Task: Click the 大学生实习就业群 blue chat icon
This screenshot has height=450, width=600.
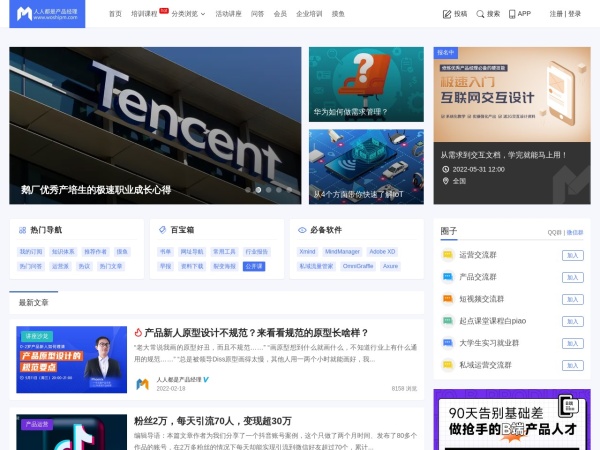Action: coord(448,342)
